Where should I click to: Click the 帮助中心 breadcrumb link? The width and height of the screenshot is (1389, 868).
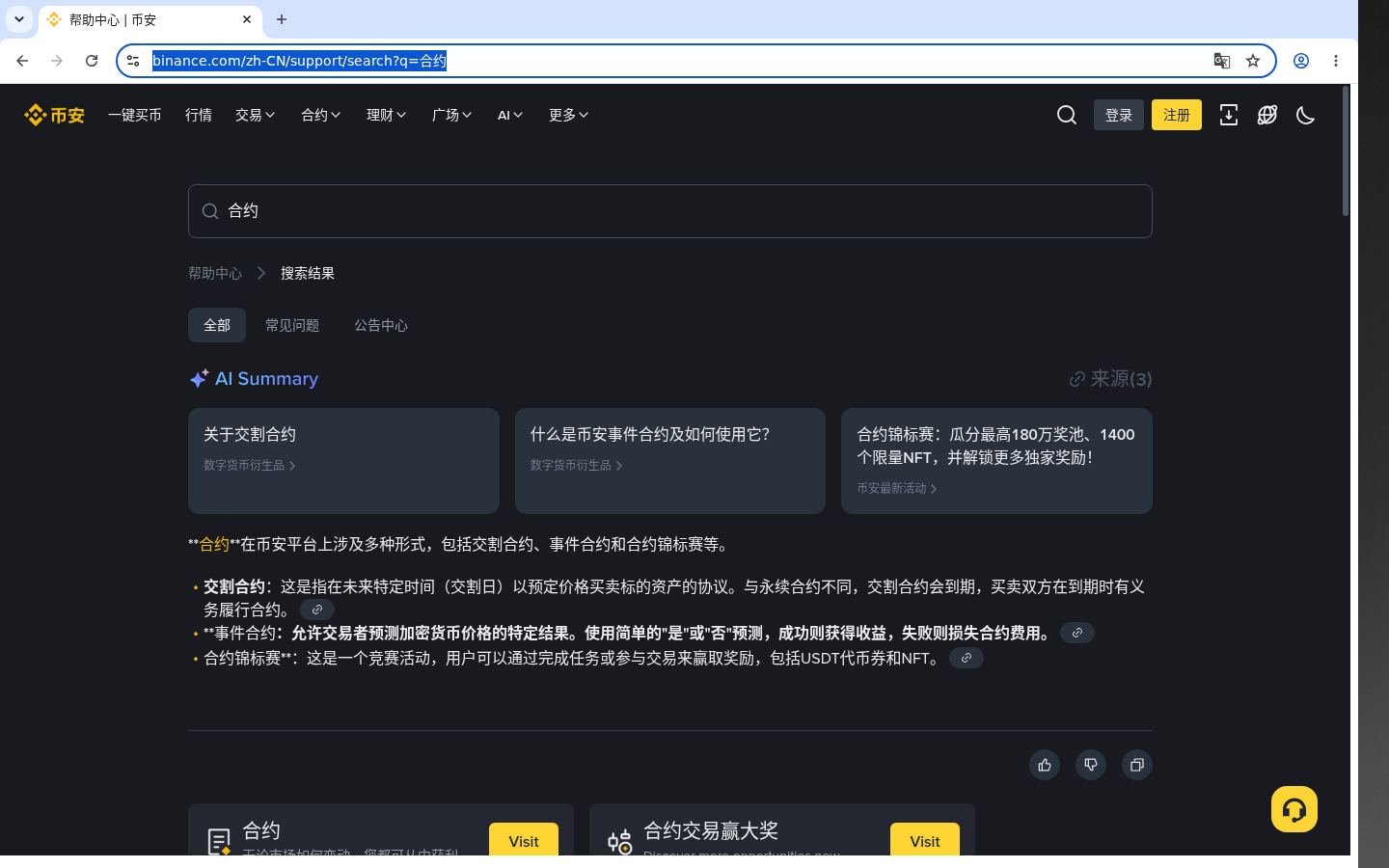coord(215,273)
